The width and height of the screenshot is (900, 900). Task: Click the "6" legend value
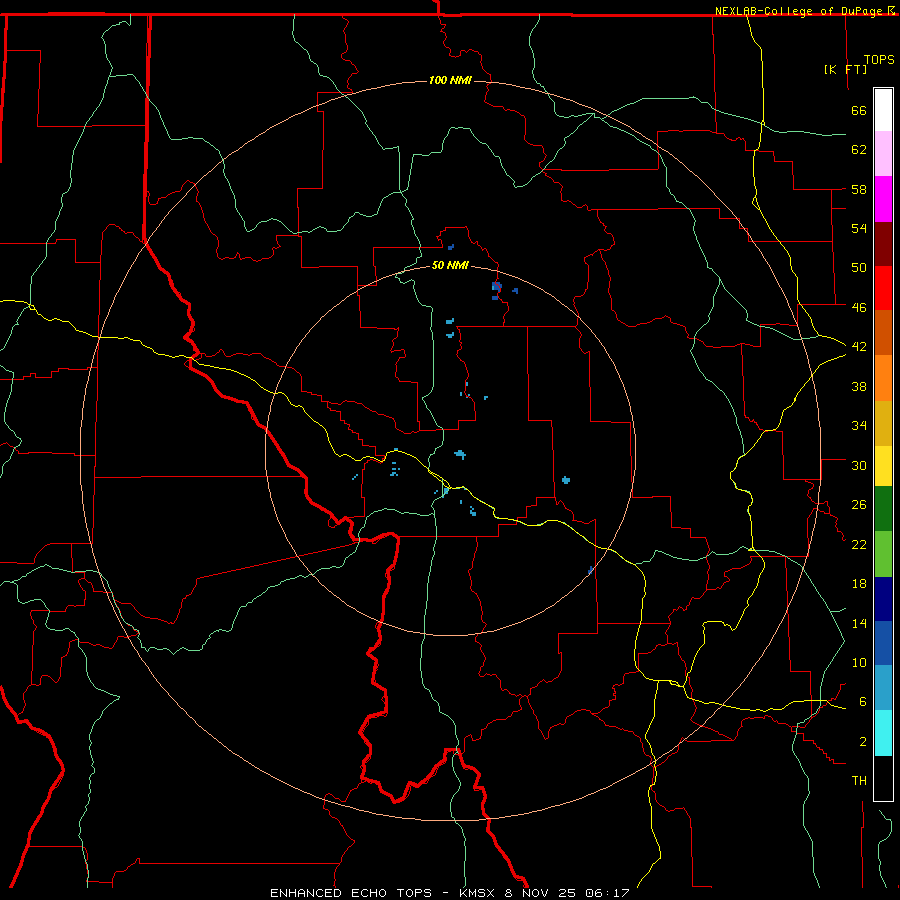point(863,702)
